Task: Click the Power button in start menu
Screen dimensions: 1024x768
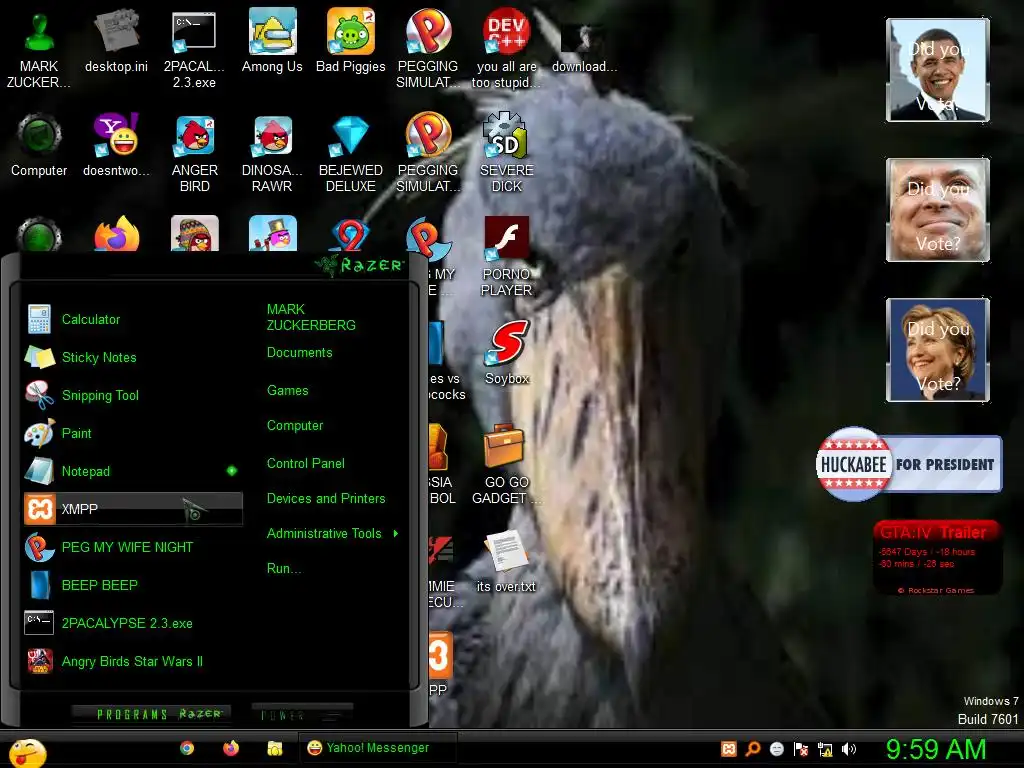Action: pos(302,714)
